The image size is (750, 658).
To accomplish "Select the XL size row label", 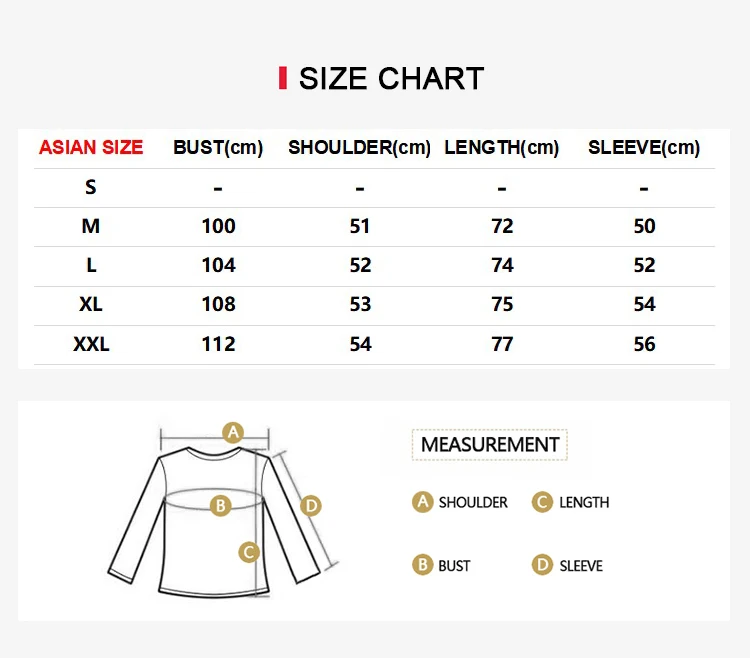I will click(x=91, y=304).
